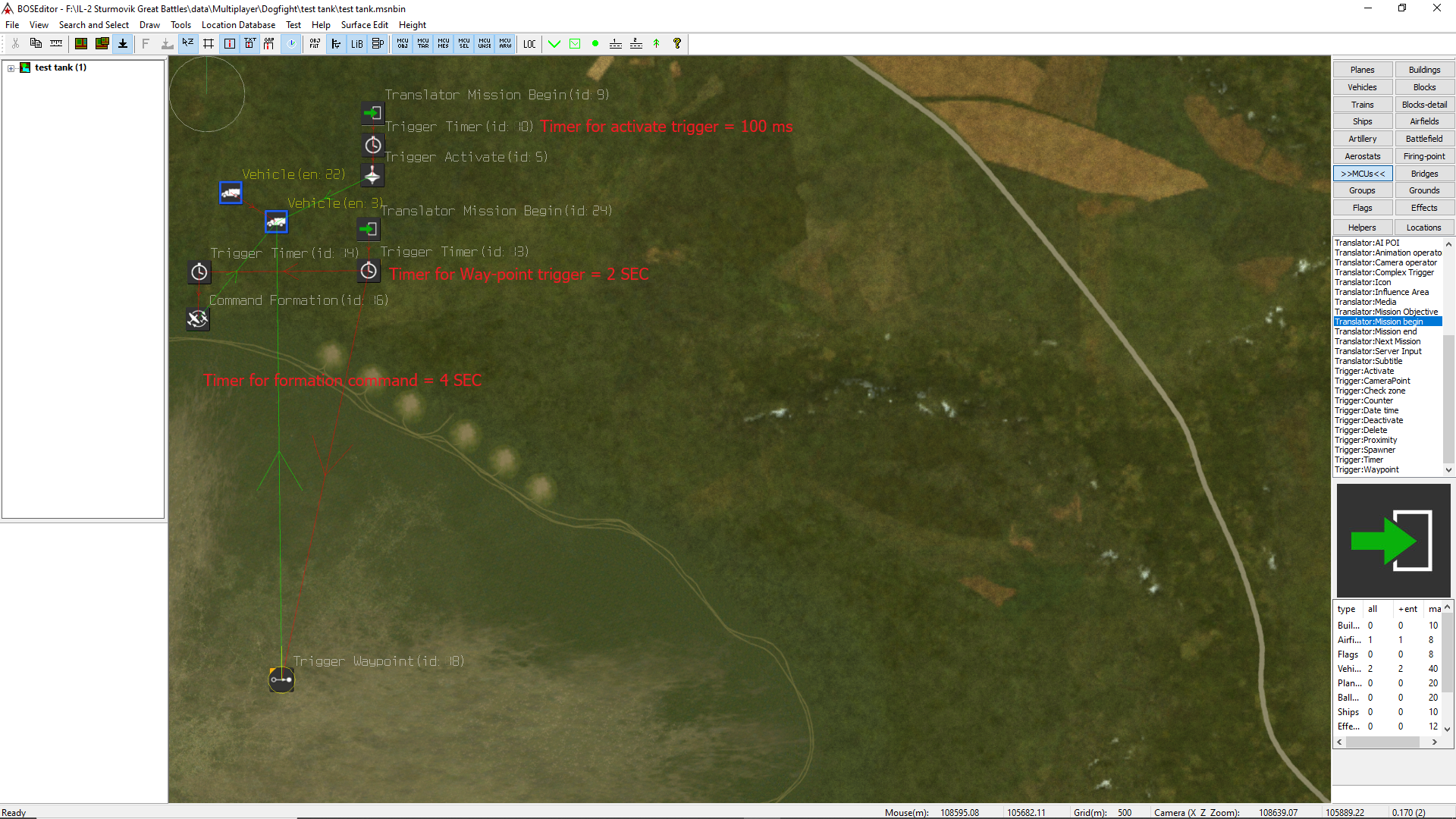Click the yellow question mark help icon
Image resolution: width=1456 pixels, height=819 pixels.
677,44
